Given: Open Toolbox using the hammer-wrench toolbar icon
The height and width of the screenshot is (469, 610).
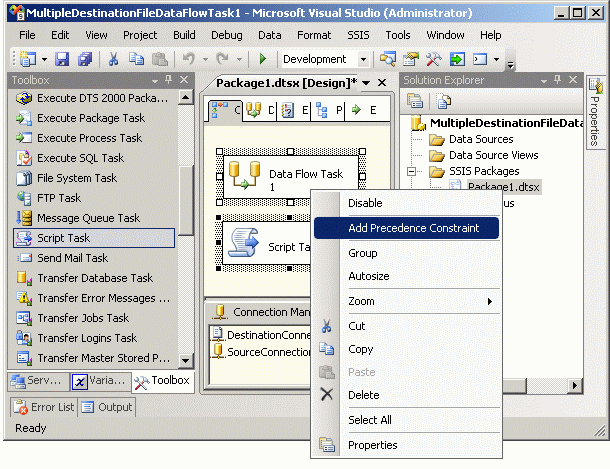Looking at the screenshot, I should (x=433, y=59).
